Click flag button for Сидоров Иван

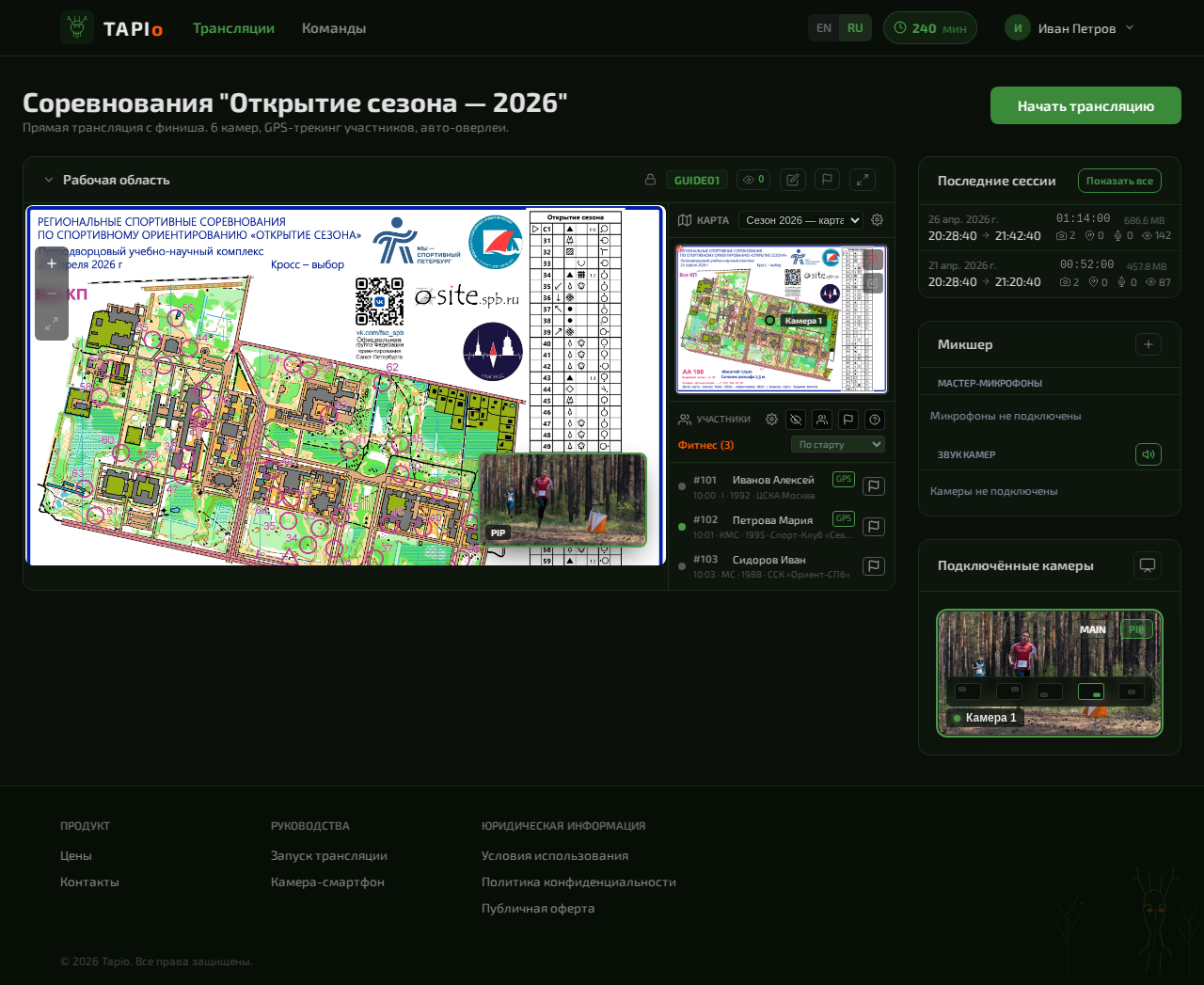coord(874,566)
